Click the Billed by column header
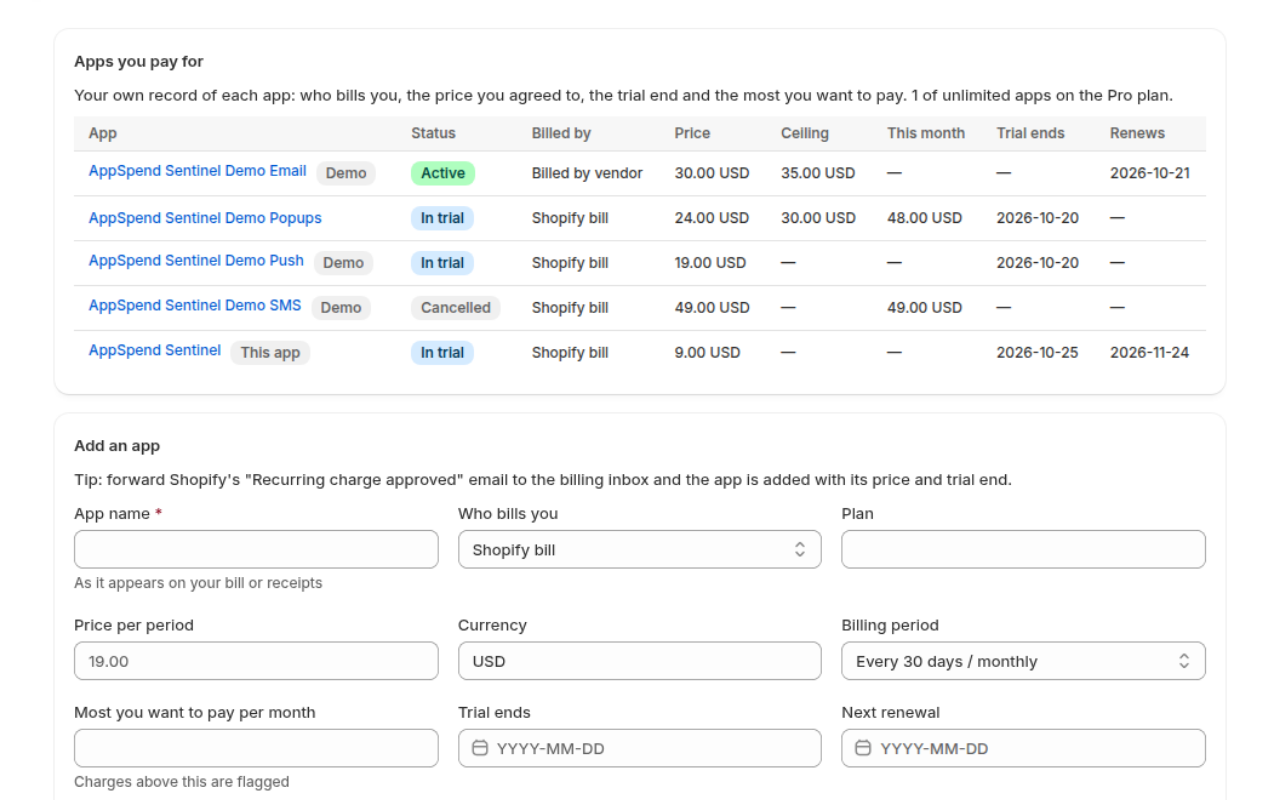This screenshot has height=800, width=1280. [561, 133]
